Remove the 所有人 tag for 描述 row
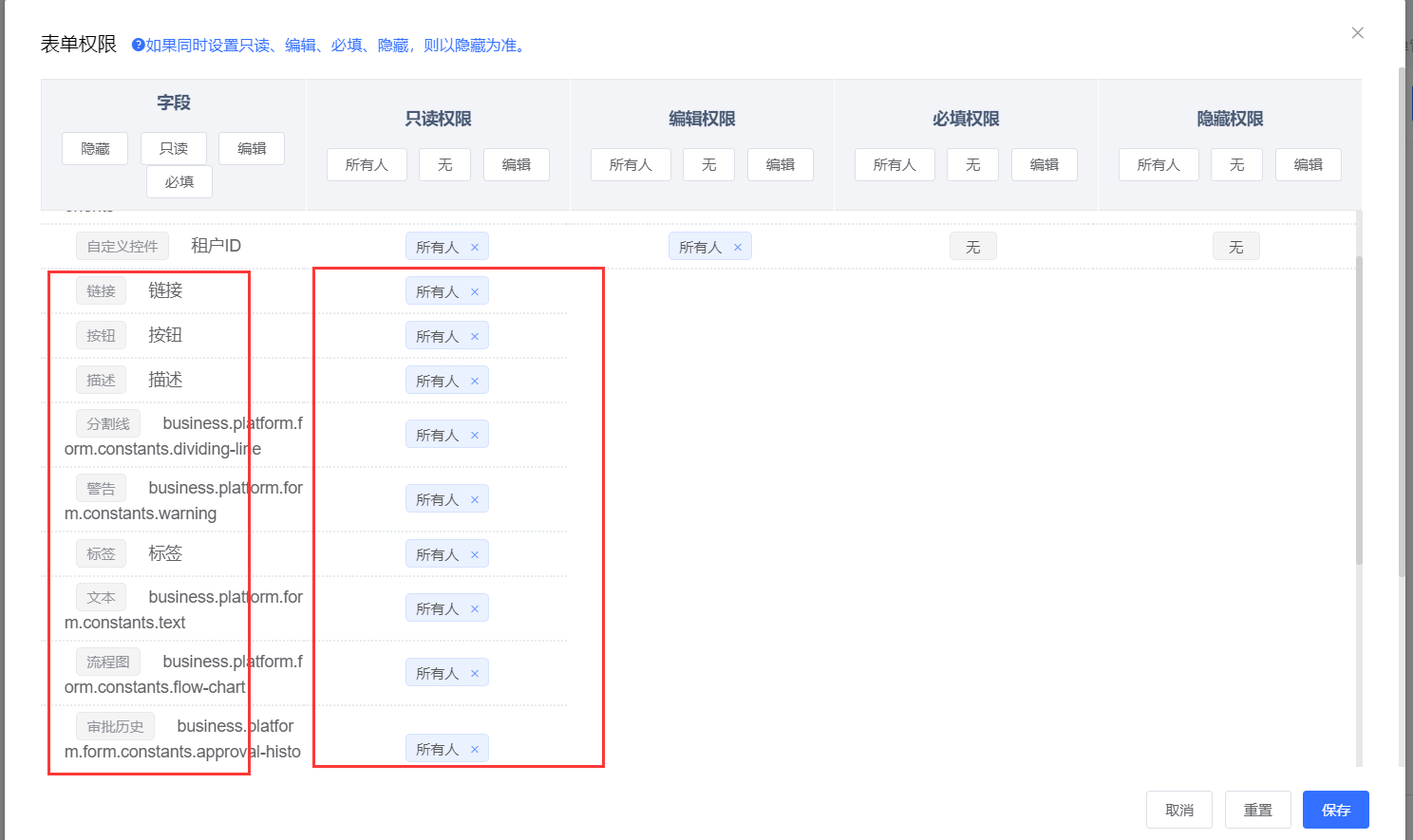This screenshot has height=840, width=1413. [x=475, y=382]
